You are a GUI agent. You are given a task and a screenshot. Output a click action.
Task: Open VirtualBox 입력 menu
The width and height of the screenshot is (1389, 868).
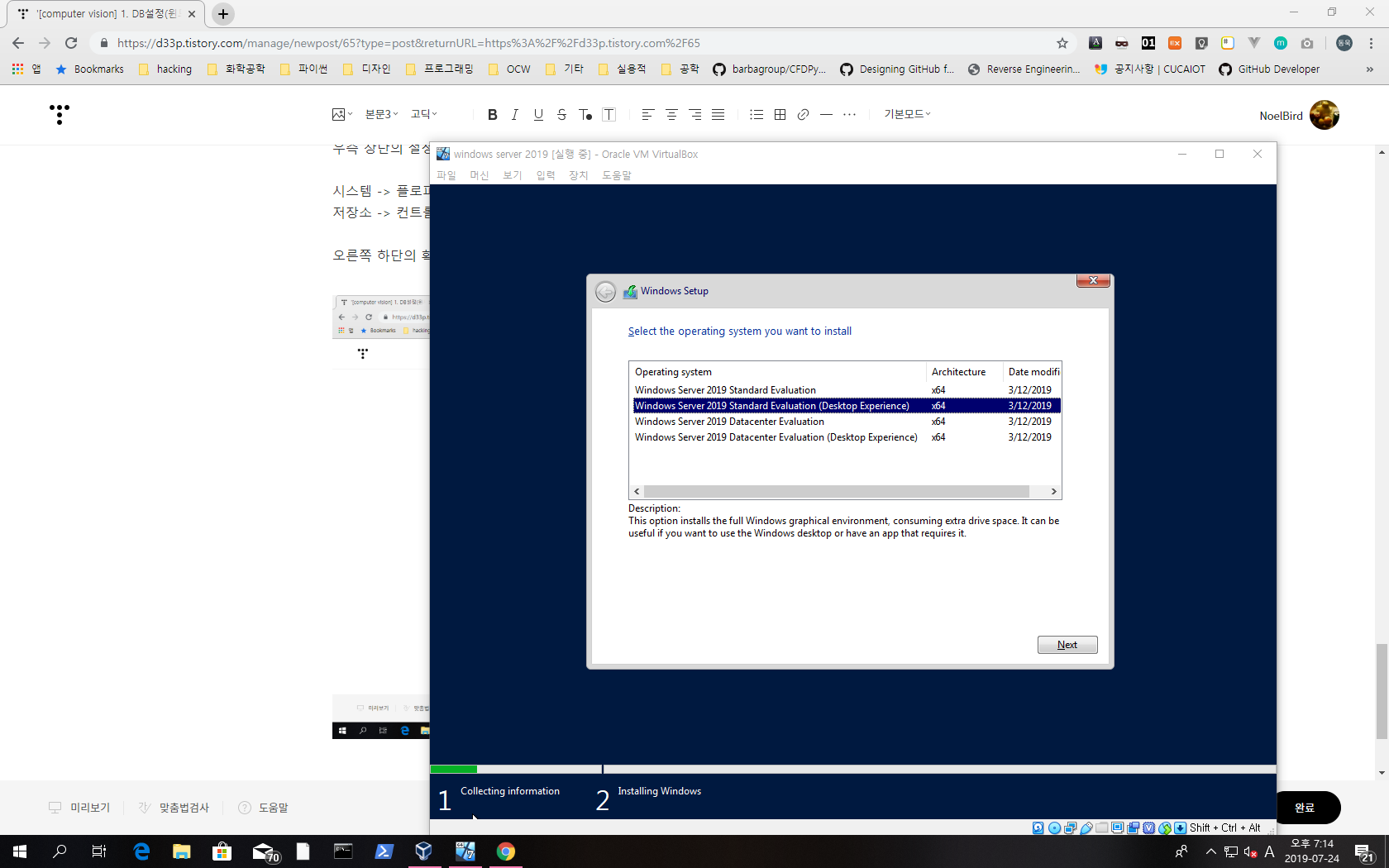546,175
